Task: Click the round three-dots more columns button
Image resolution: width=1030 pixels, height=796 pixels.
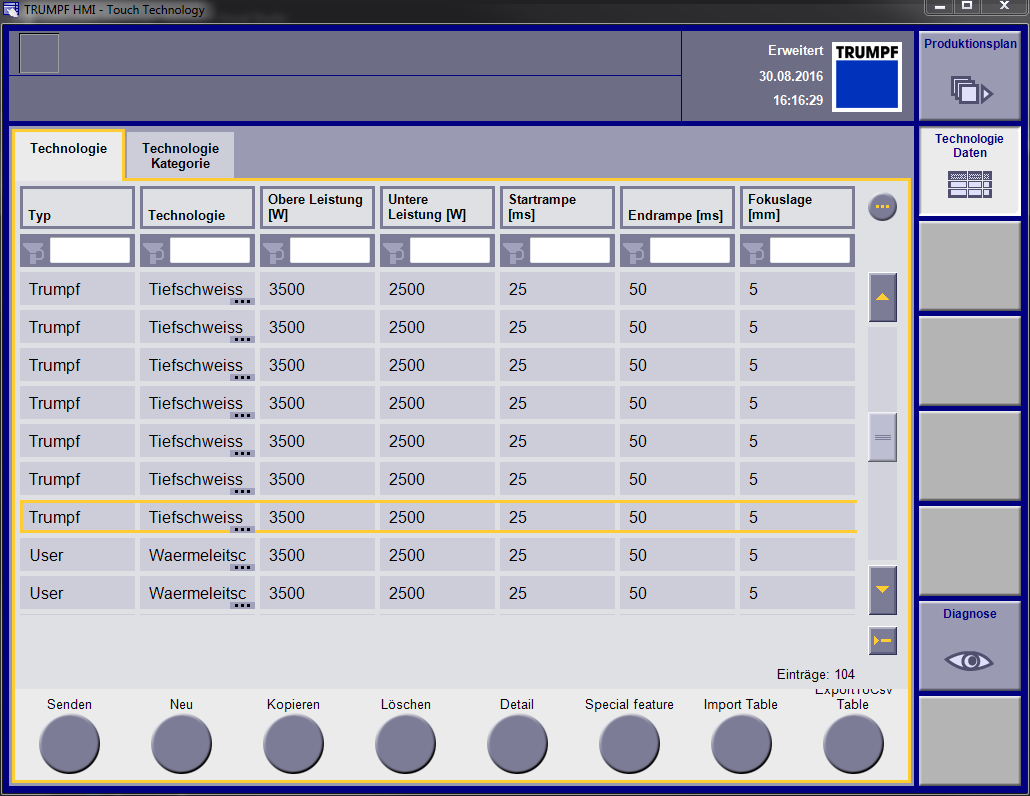Action: tap(882, 207)
